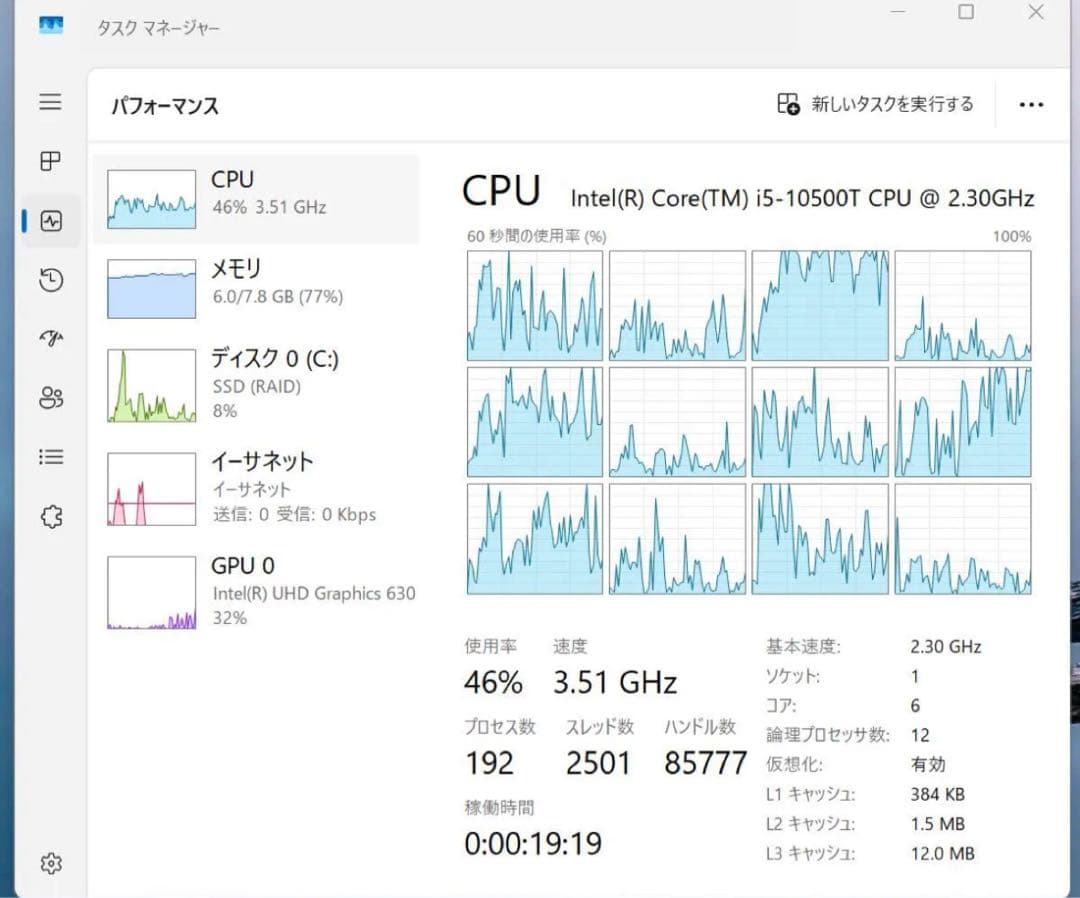
Task: Open Task Manager settings
Action: tap(50, 863)
